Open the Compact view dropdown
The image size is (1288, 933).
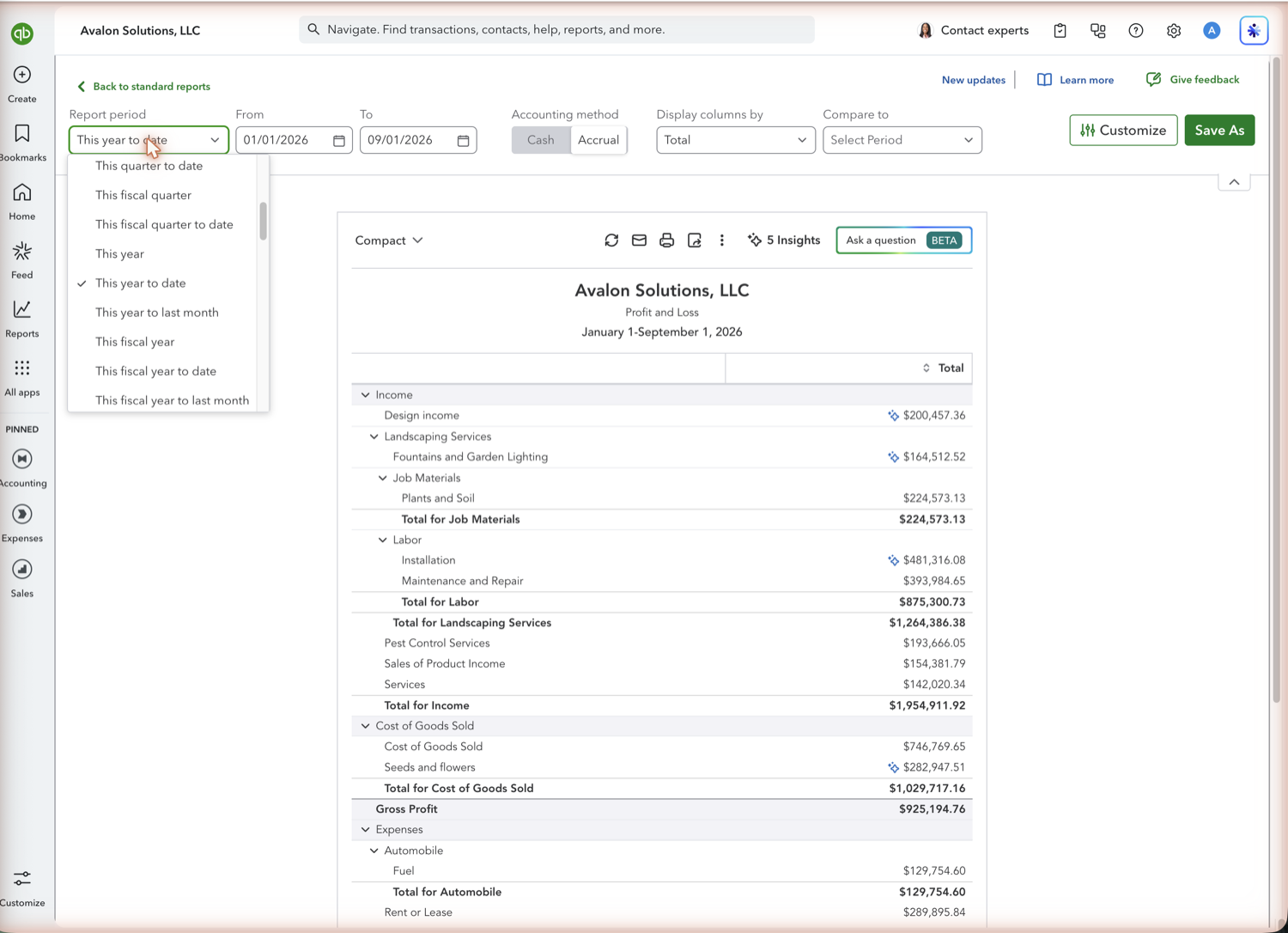(389, 241)
